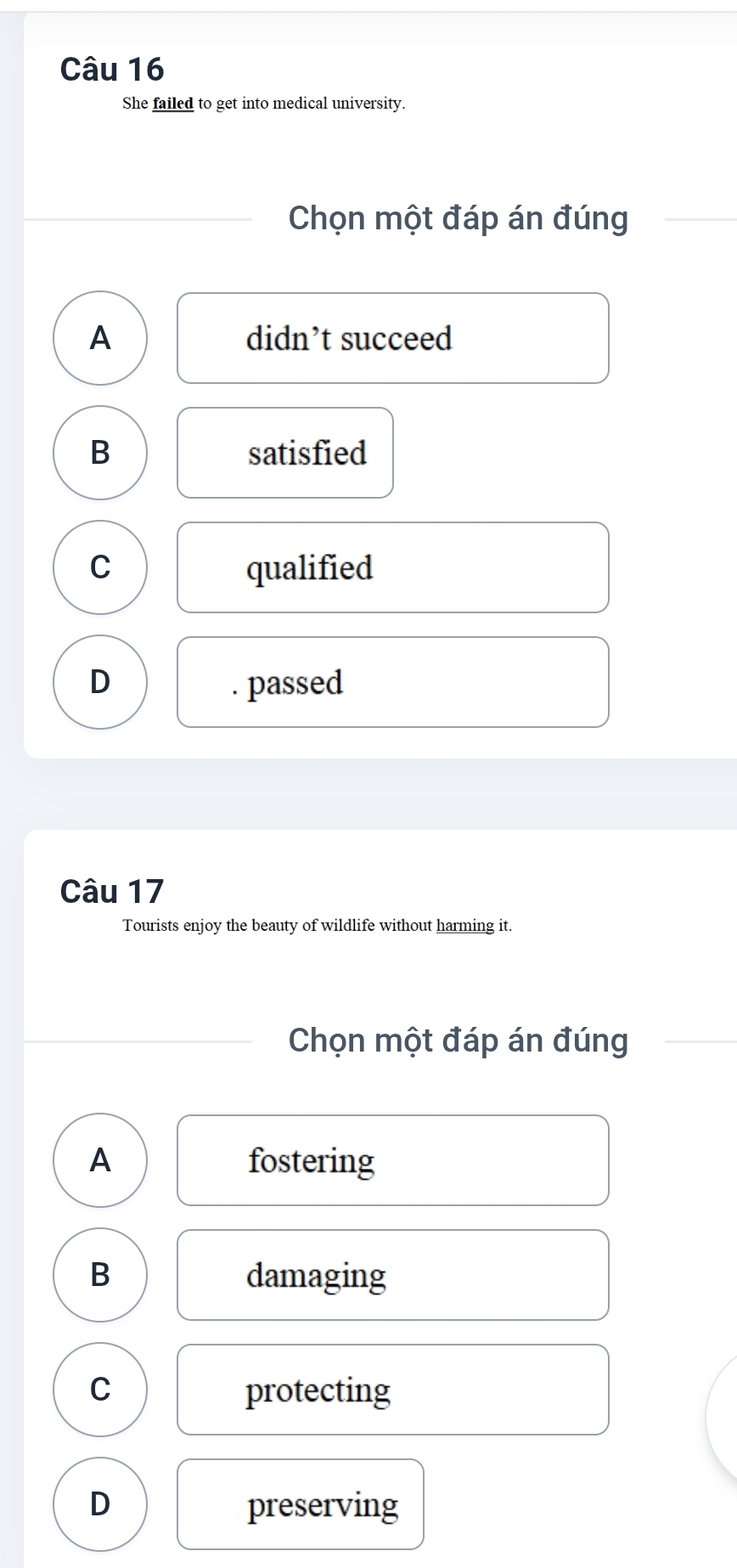Choose the answer "preserving"

(x=301, y=1504)
